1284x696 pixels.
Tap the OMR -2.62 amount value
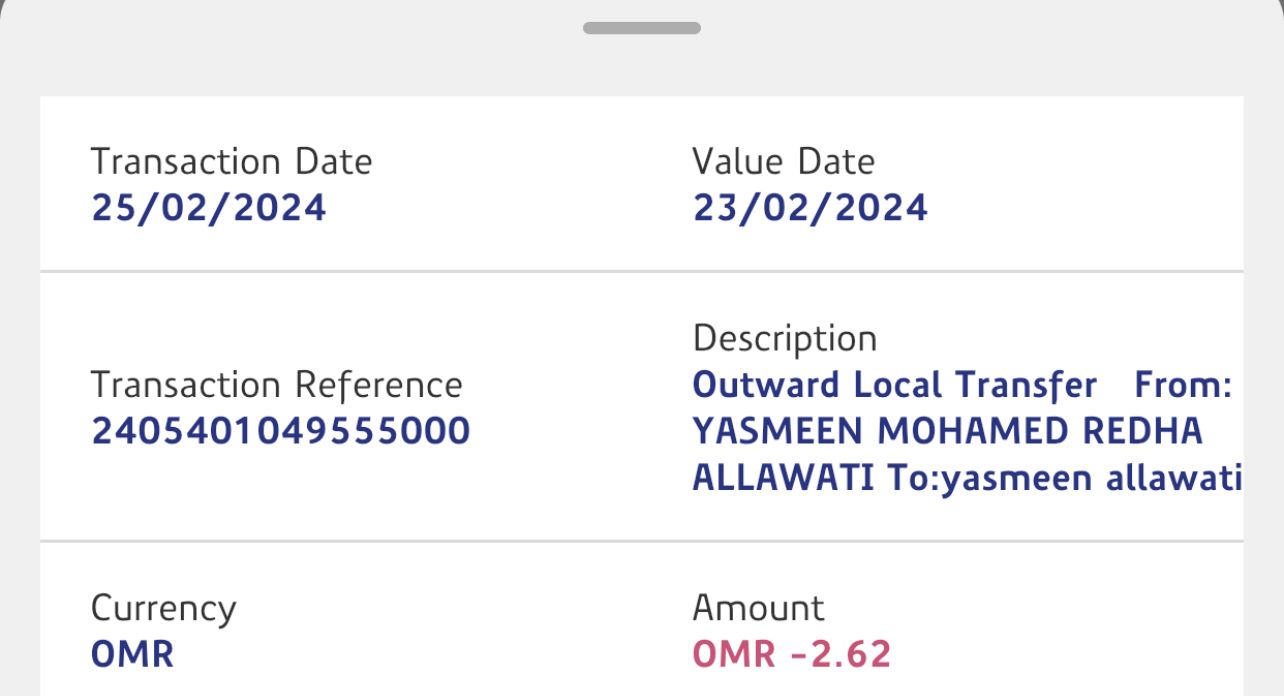click(791, 655)
